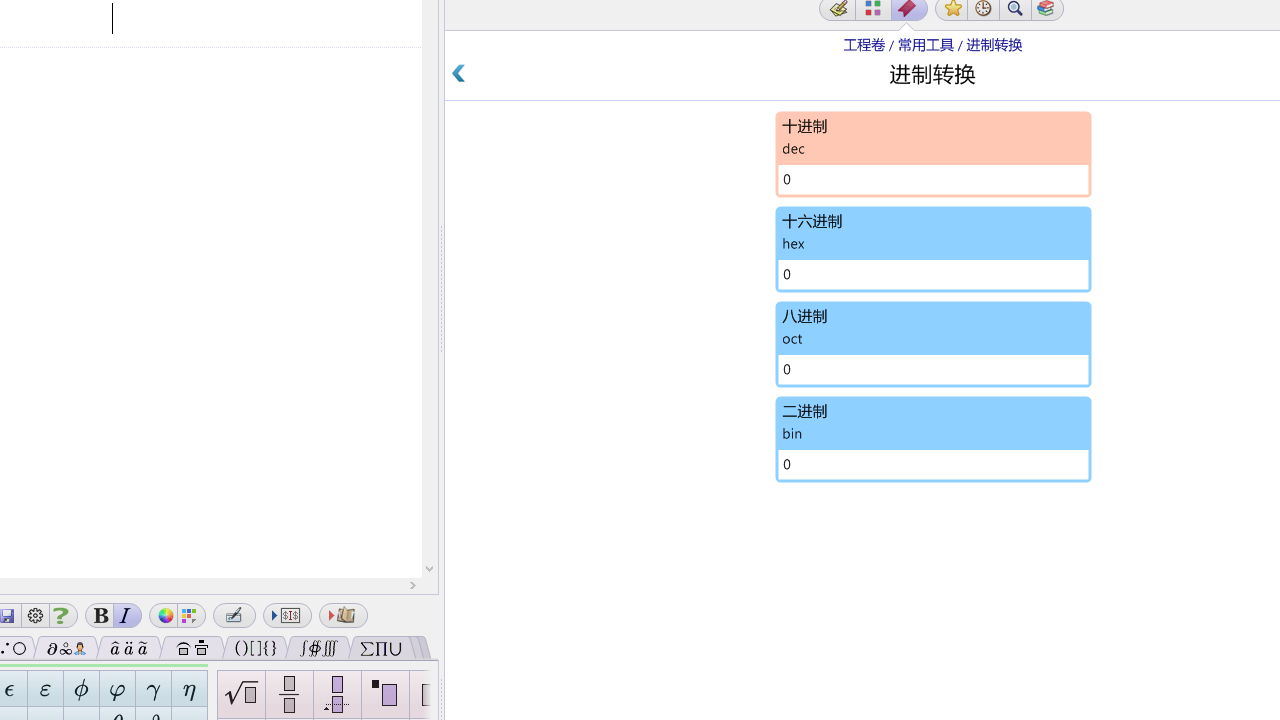Insert a fraction template
Screen dimensions: 1280x720
289,693
